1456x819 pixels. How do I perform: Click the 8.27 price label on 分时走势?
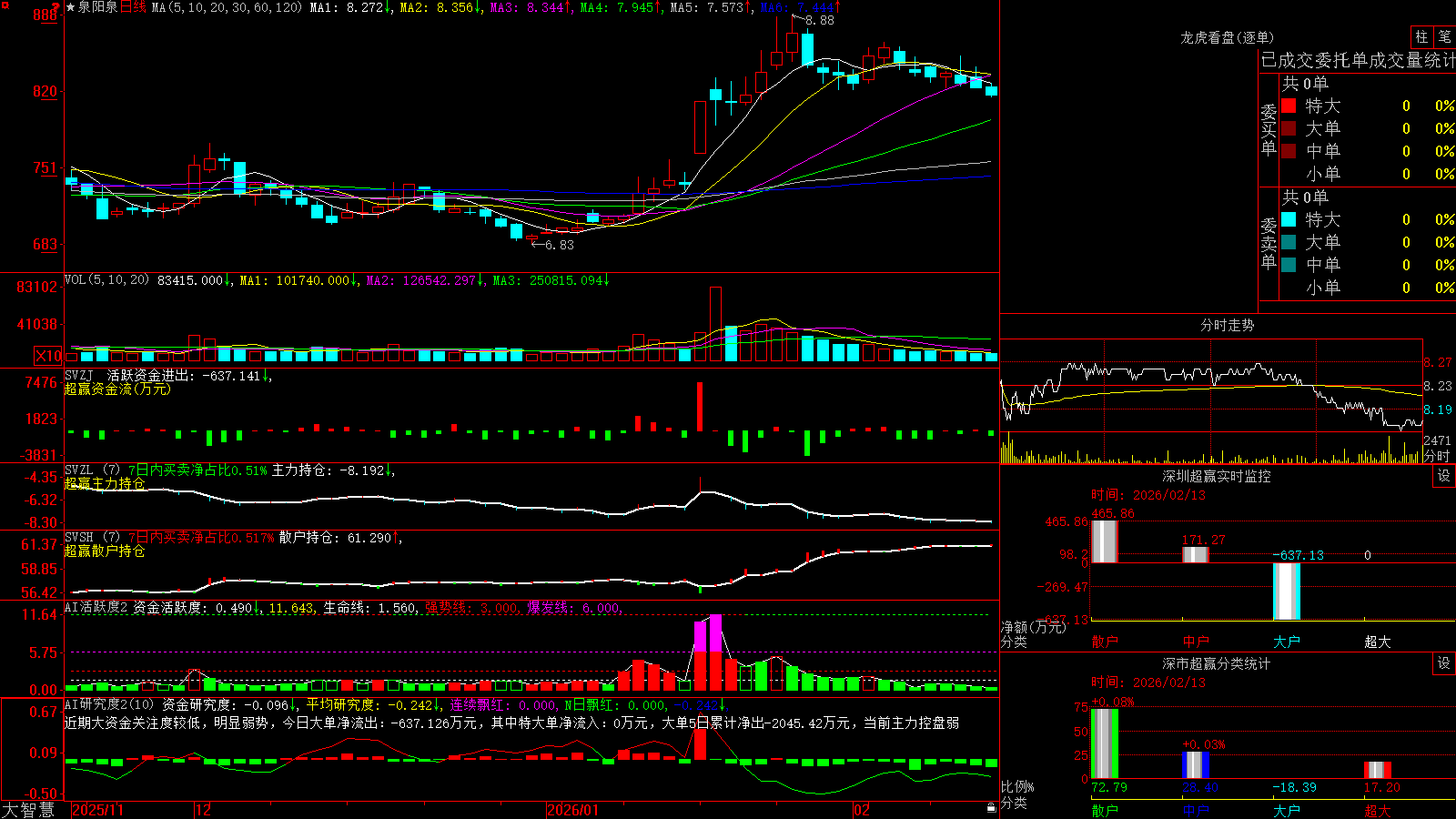tap(1438, 362)
